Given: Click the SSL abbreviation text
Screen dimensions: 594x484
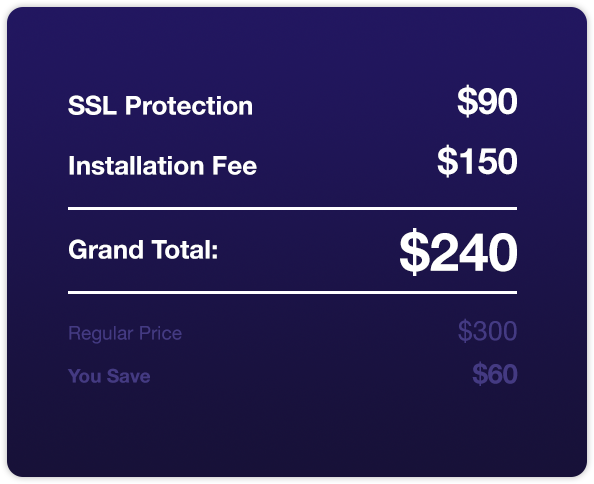Looking at the screenshot, I should tap(92, 105).
